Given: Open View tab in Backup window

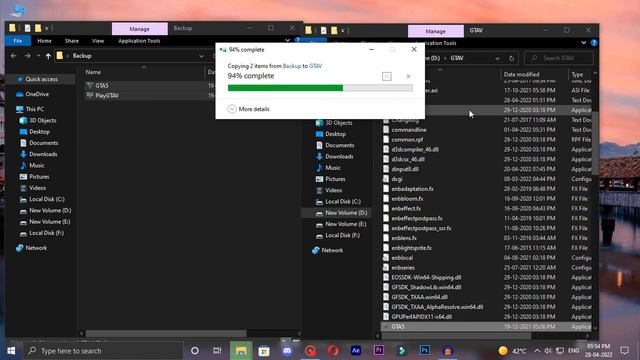Looking at the screenshot, I should (x=98, y=41).
